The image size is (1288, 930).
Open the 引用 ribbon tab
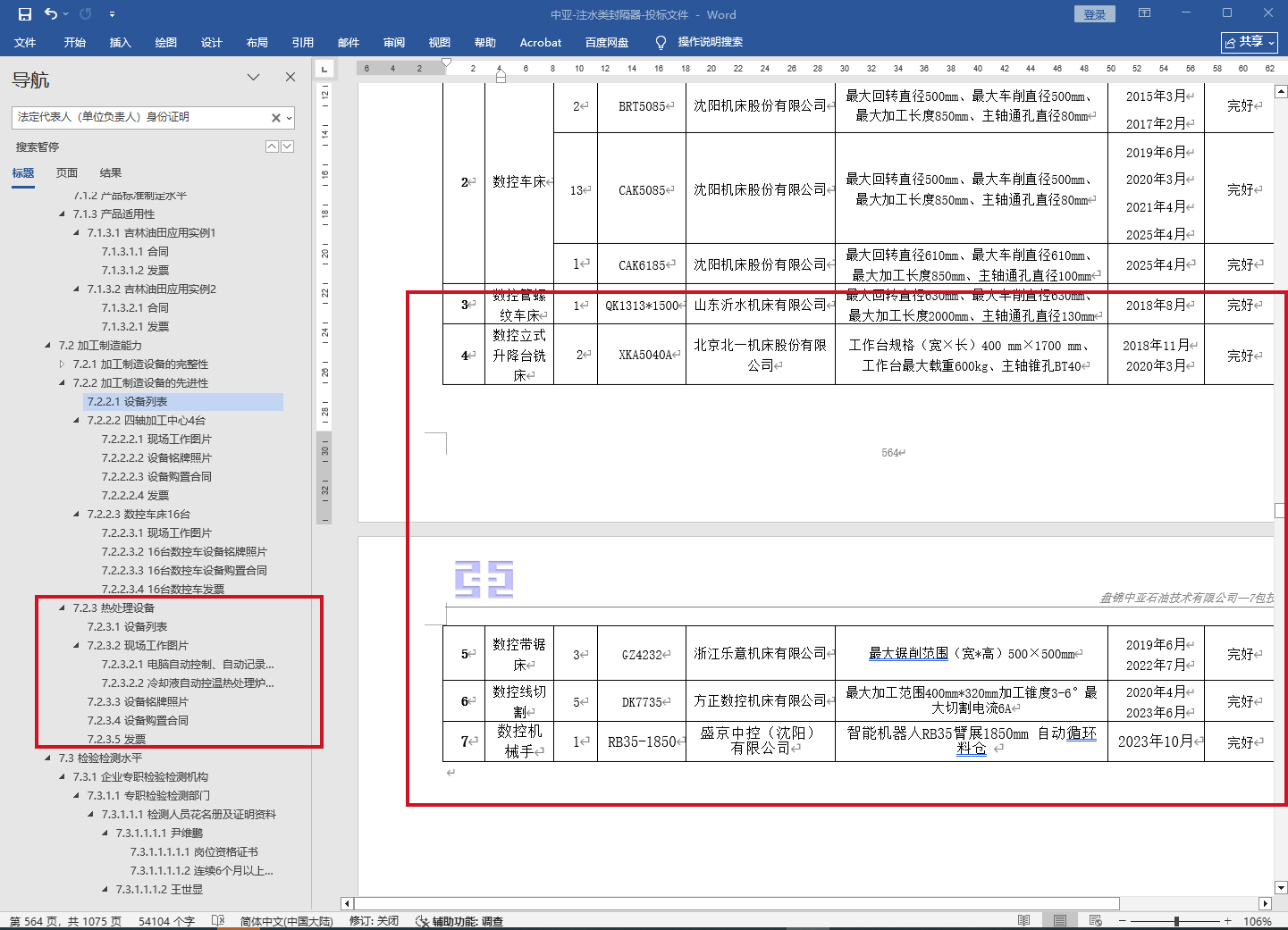pos(303,42)
